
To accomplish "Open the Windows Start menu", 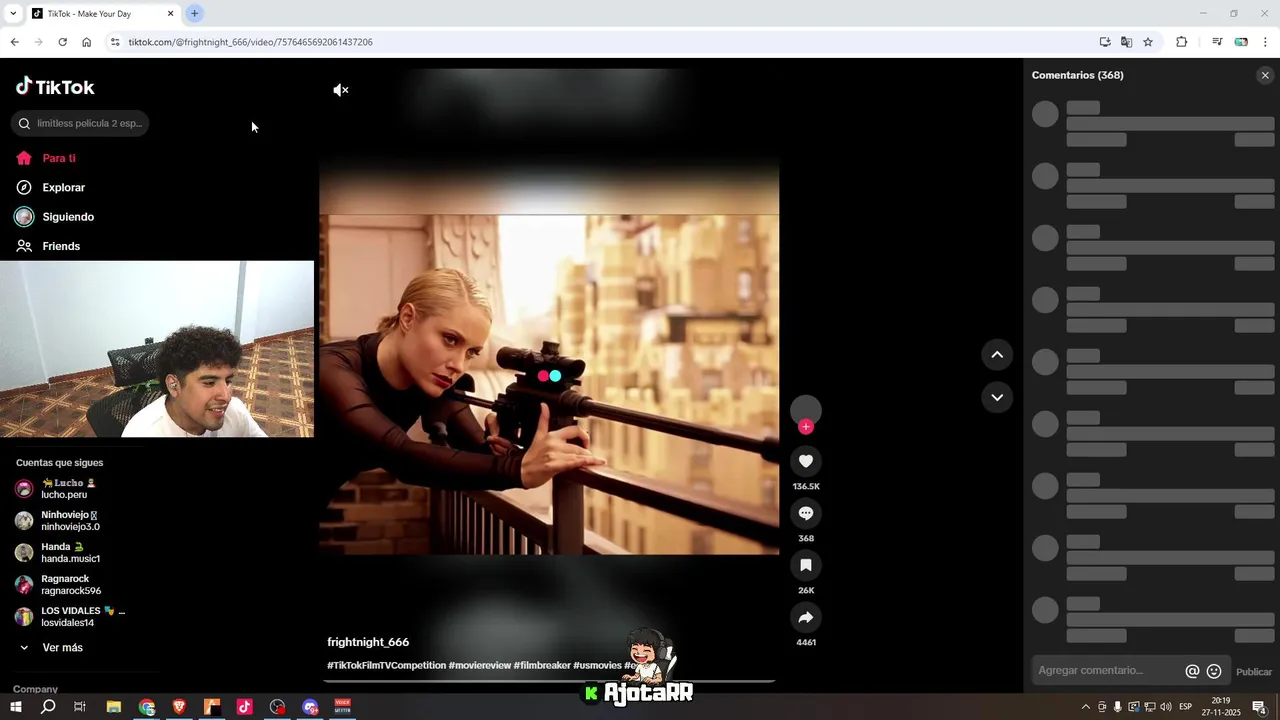I will coord(15,707).
